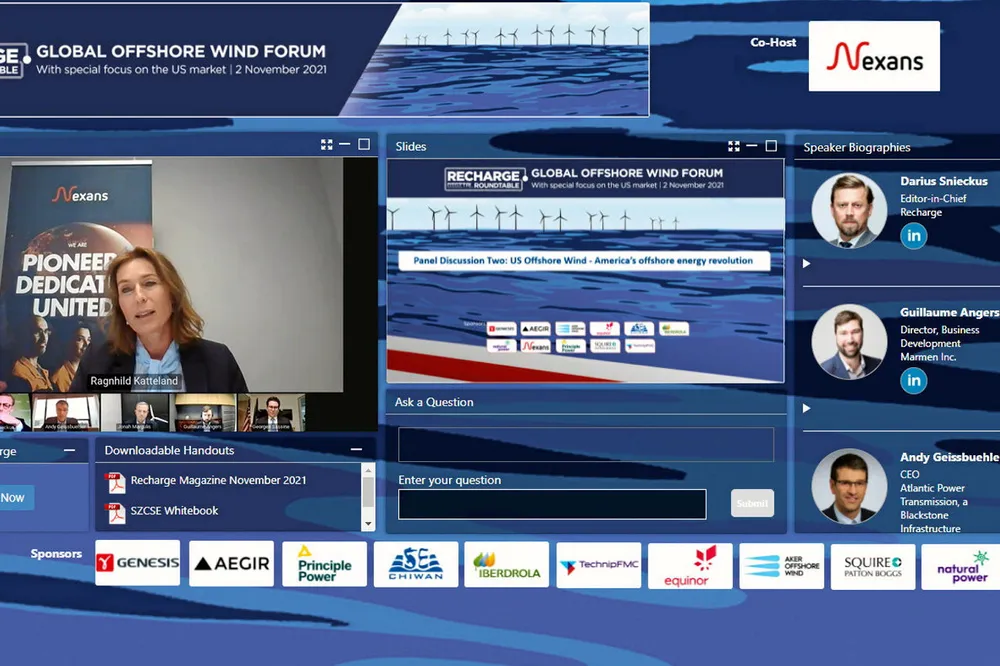Expand Guillaume Angers biography arrow
Screen dimensions: 1000x666
click(807, 408)
